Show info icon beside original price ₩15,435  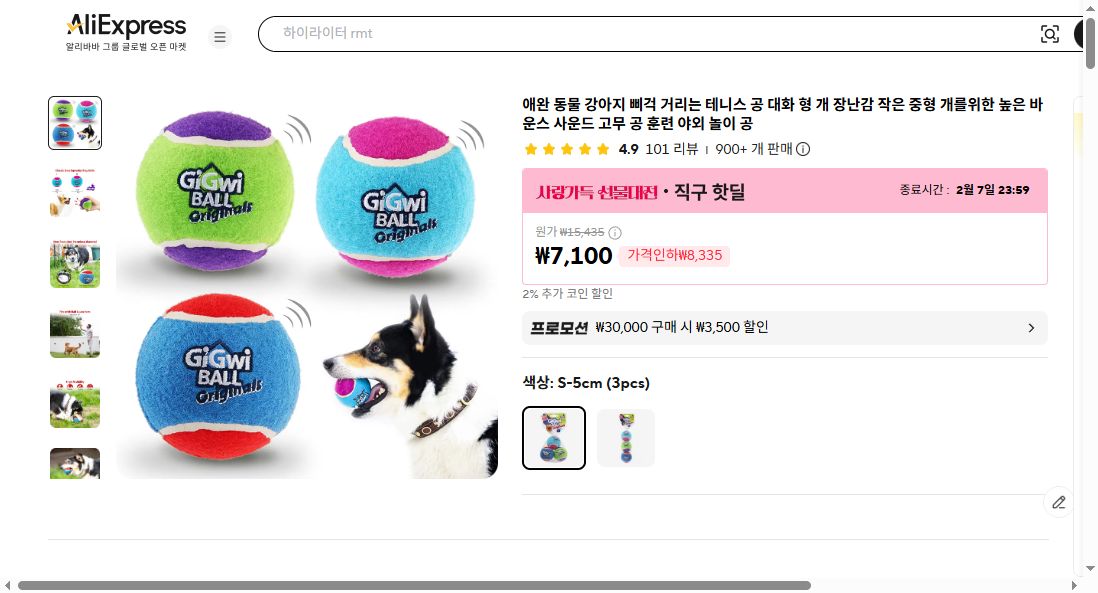615,232
